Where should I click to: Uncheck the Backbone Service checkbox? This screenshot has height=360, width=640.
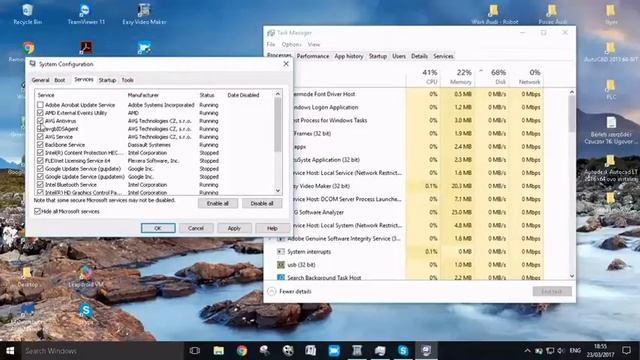pos(40,145)
